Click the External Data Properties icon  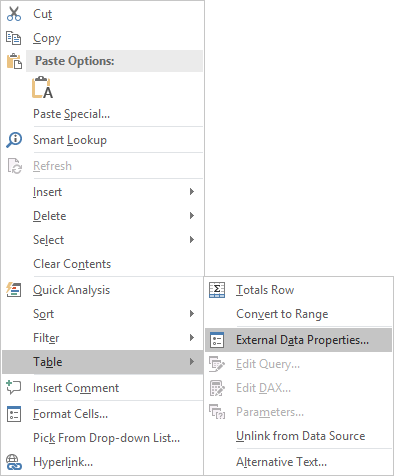(x=217, y=340)
